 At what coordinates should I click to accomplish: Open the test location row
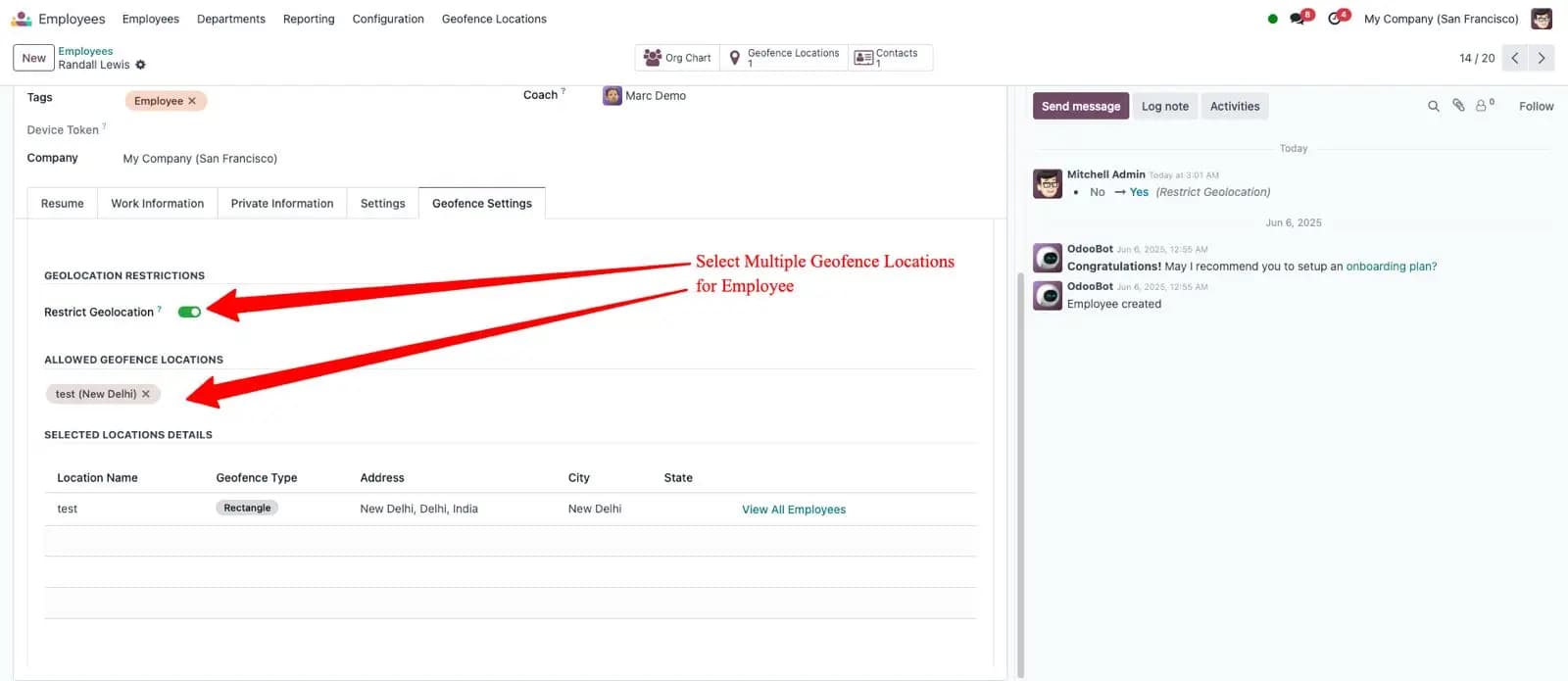(510, 509)
